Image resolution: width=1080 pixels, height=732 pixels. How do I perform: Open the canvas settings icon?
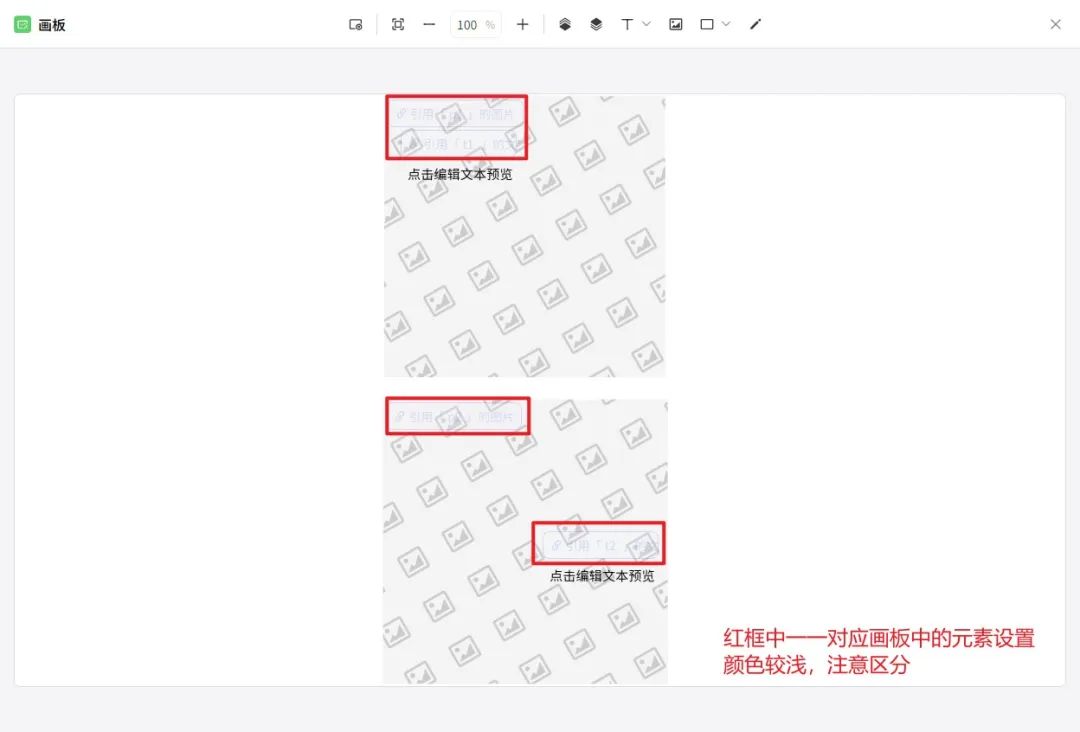pyautogui.click(x=355, y=25)
